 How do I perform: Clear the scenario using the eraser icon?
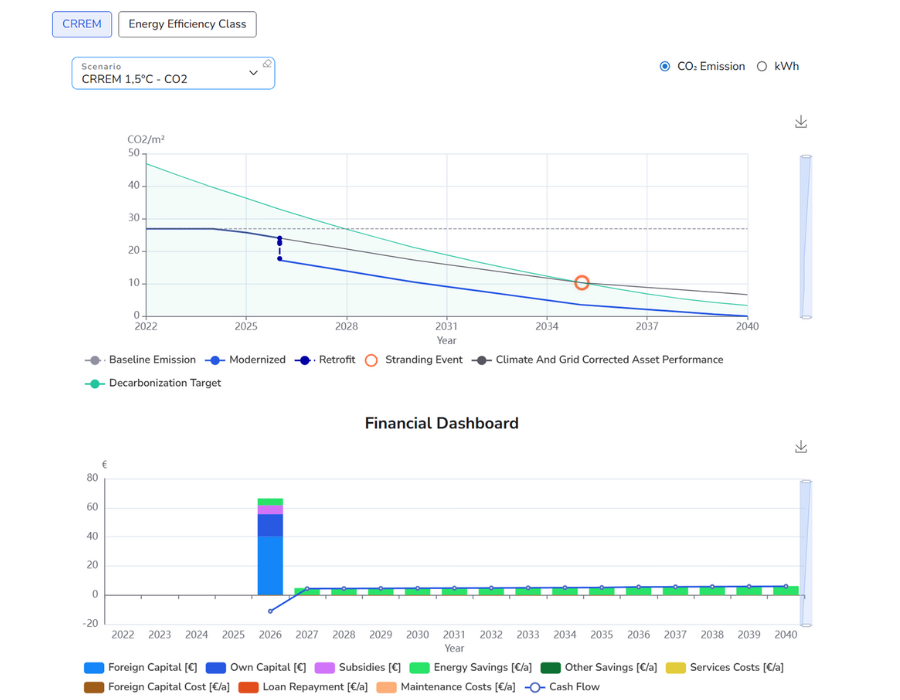[266, 62]
